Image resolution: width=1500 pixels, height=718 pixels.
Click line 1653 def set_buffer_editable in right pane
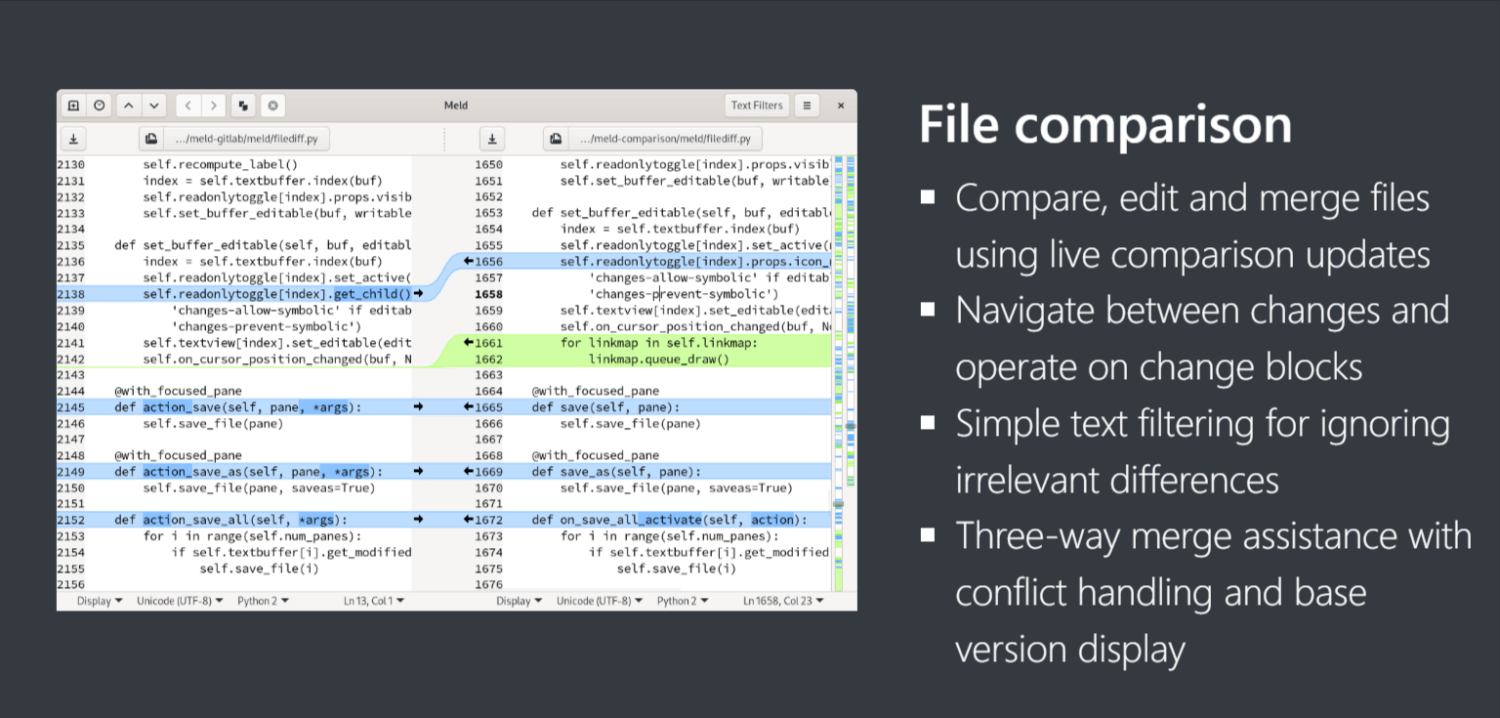(x=680, y=213)
